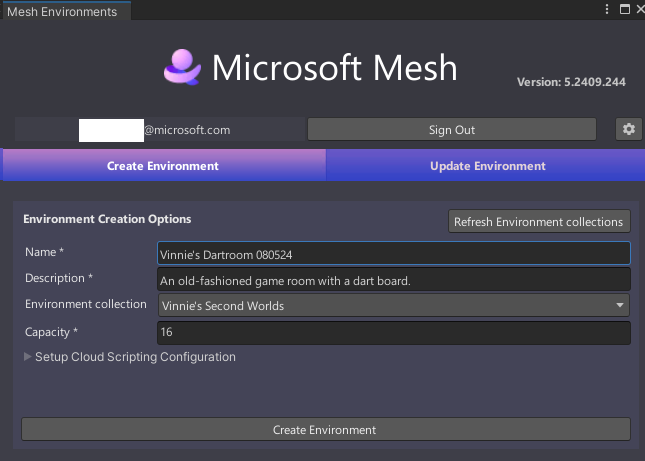Screen dimensions: 645x461
Task: Open the three-dot window options menu
Action: [607, 9]
